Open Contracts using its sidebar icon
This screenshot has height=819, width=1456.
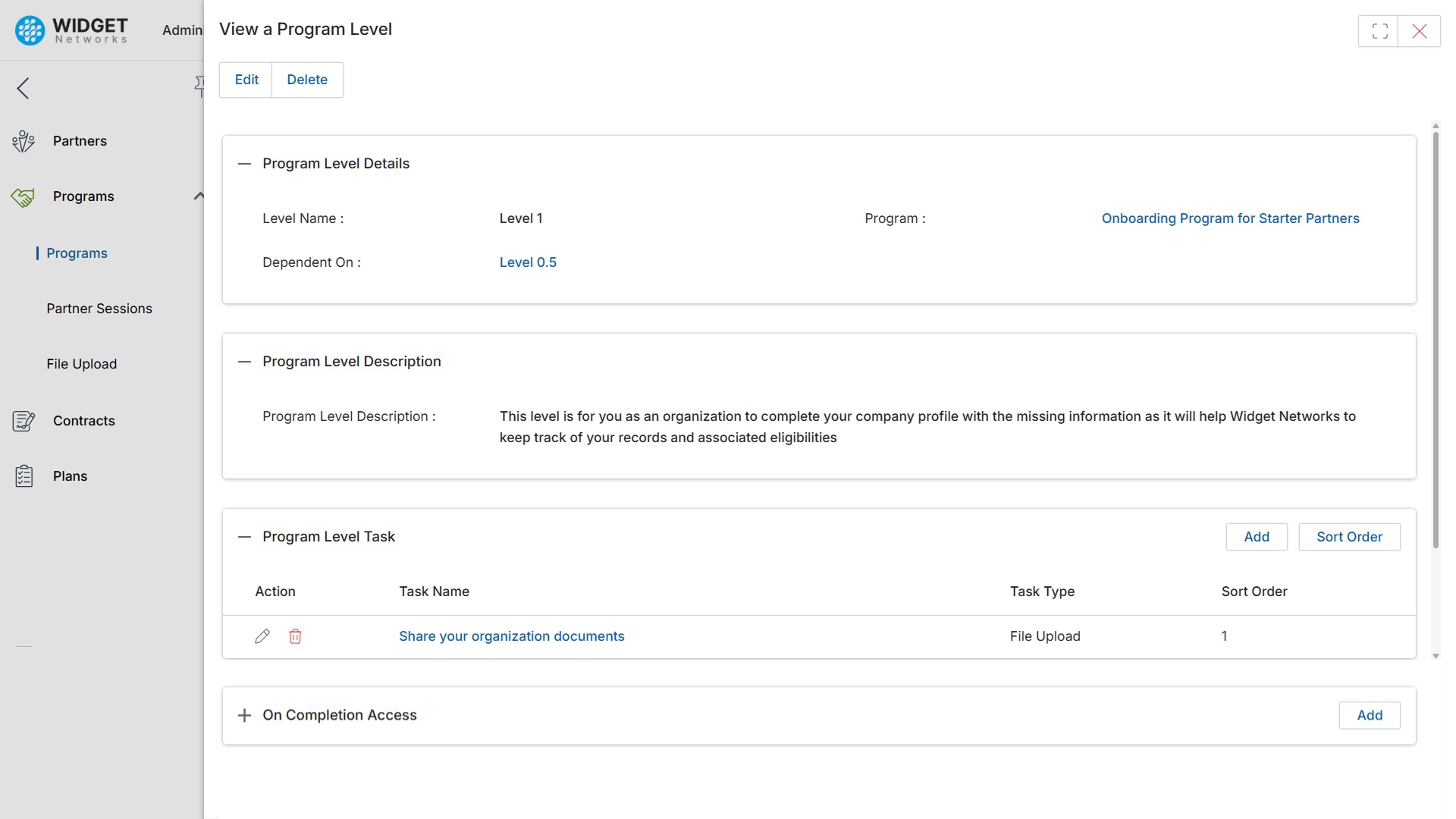[24, 421]
